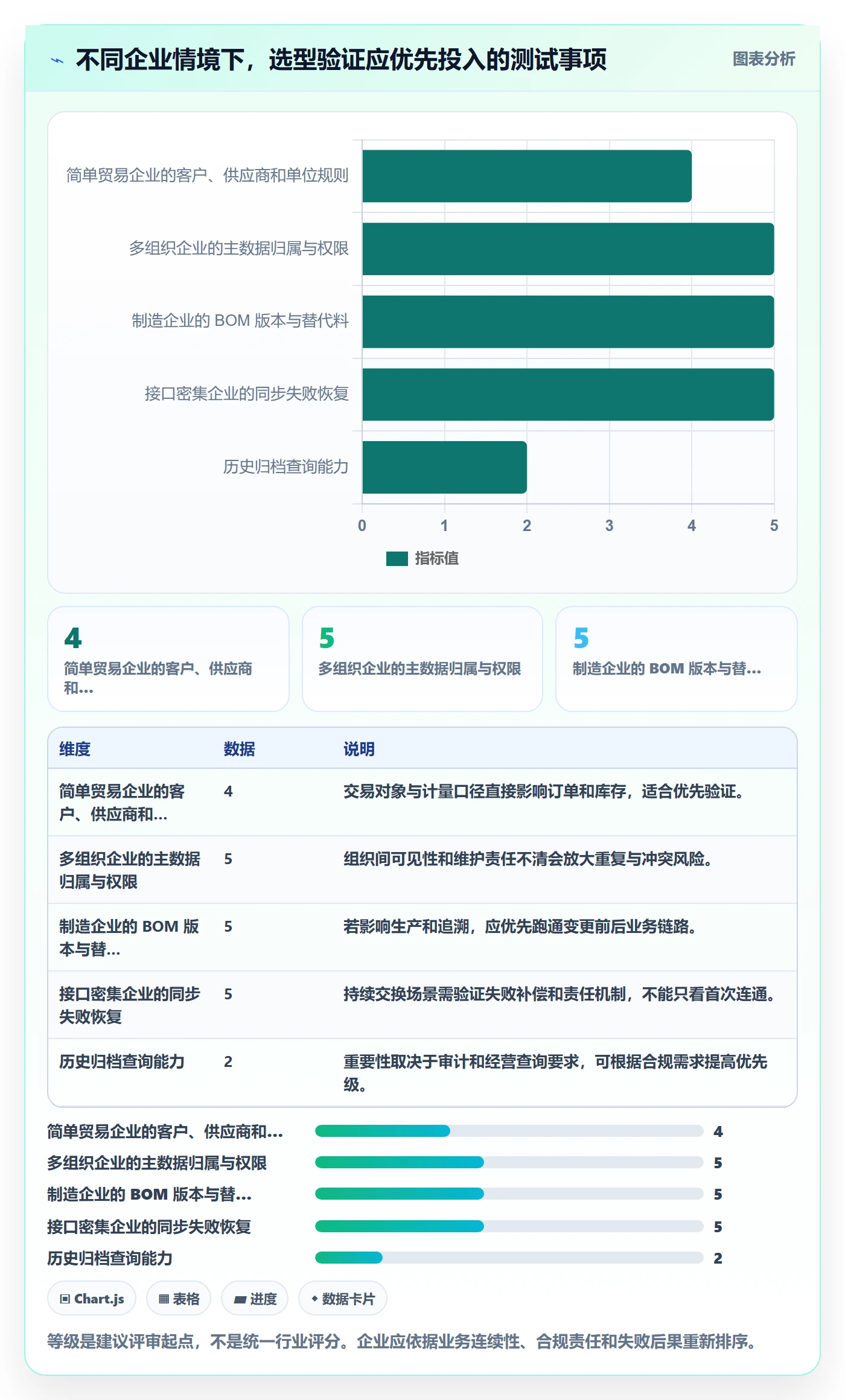Click chart axis label 历史归档查询能力
The image size is (845, 1400).
285,466
